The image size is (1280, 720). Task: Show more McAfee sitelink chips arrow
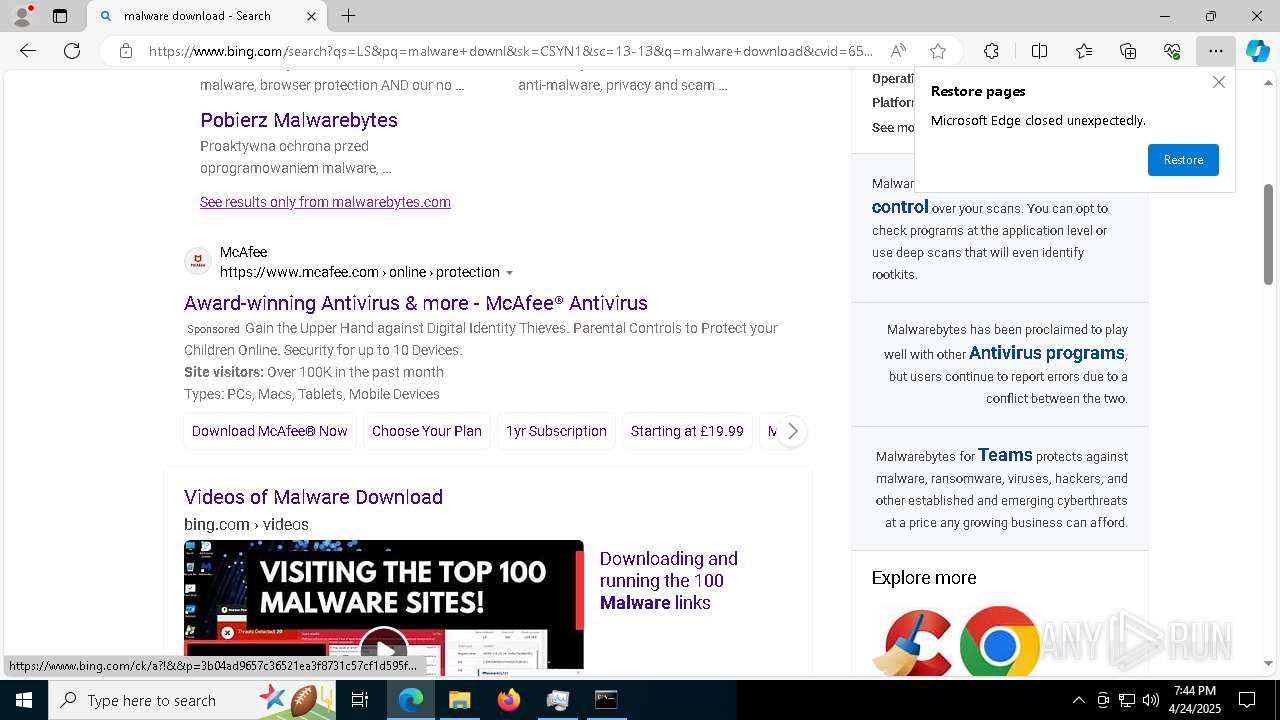point(792,431)
